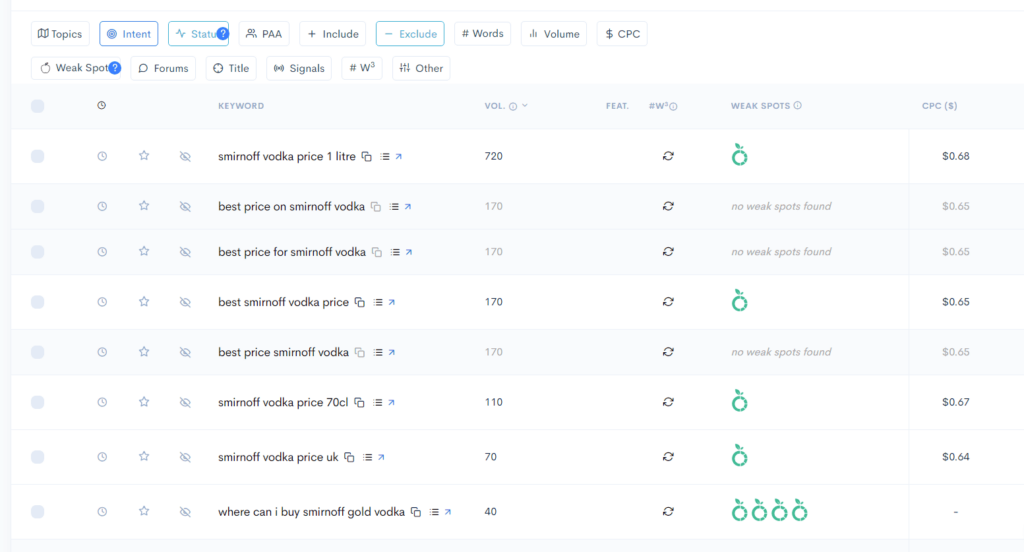This screenshot has width=1024, height=552.
Task: Refresh #W3 for smirnoff vodka price uk
Action: (x=668, y=457)
